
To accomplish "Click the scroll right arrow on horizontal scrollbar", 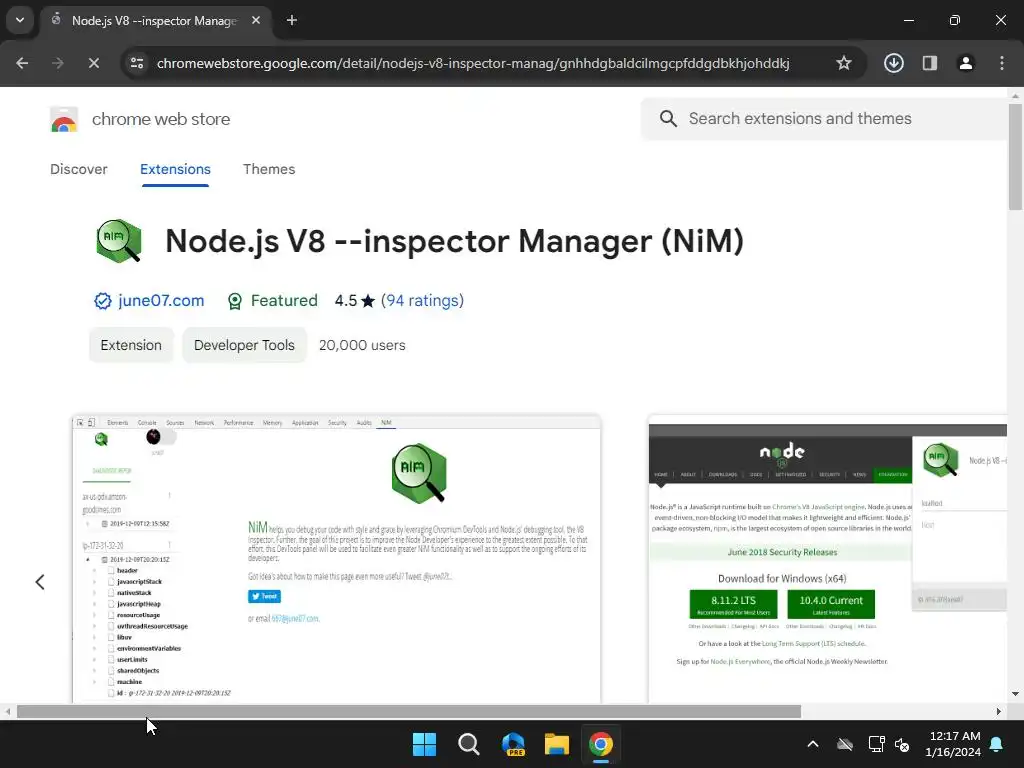I will pos(999,711).
